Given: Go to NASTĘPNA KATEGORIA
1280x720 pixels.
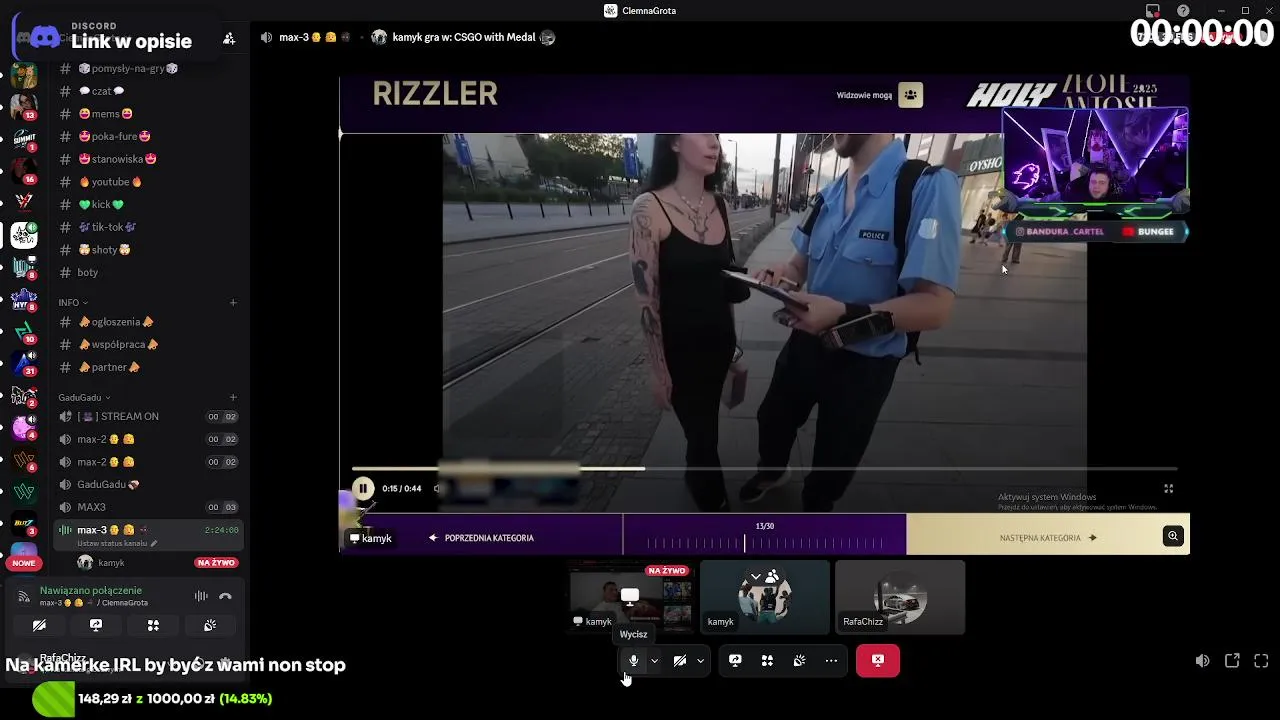Looking at the screenshot, I should [1048, 538].
